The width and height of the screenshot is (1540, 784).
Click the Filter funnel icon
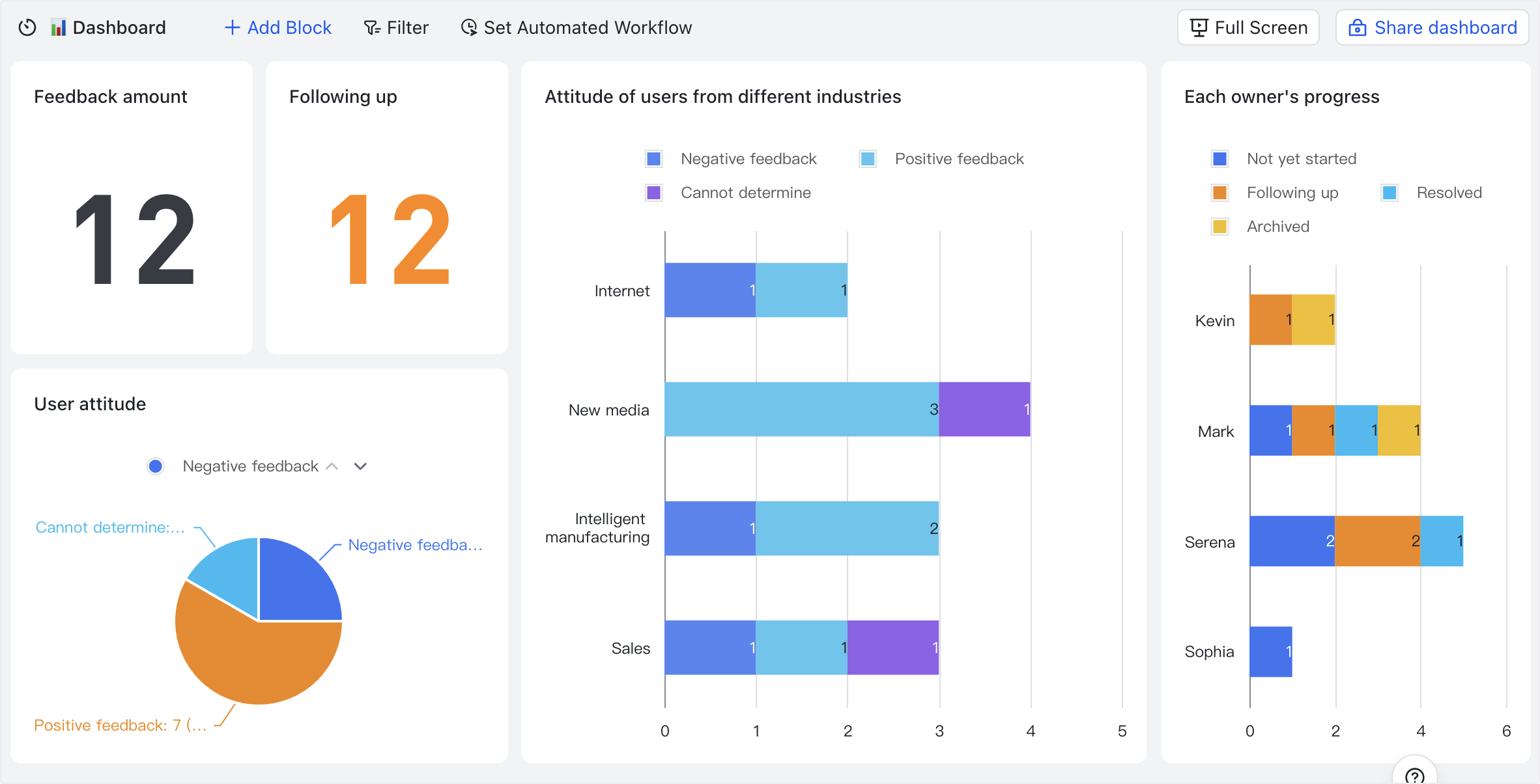(372, 27)
